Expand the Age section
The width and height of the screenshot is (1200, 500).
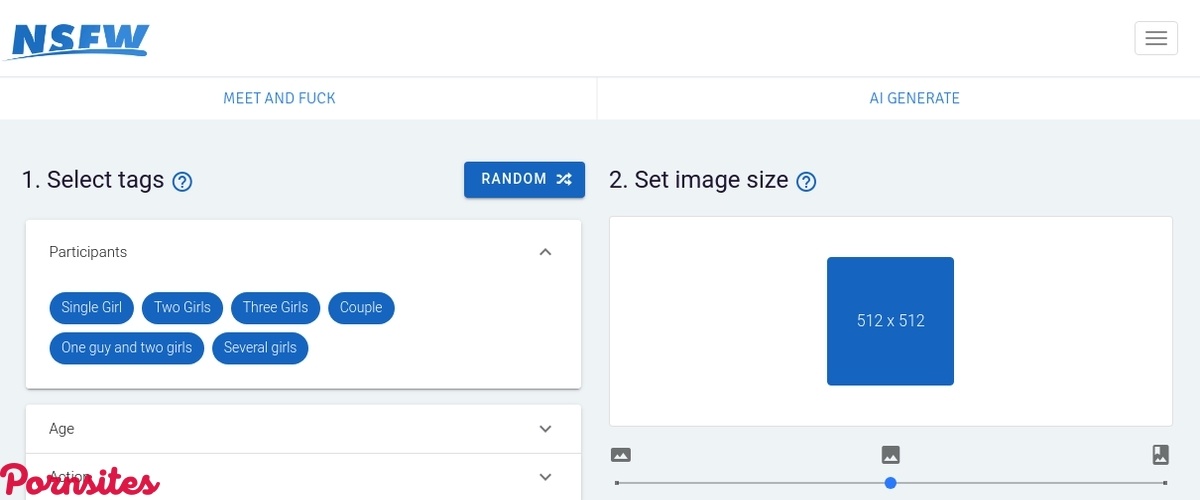tap(545, 429)
